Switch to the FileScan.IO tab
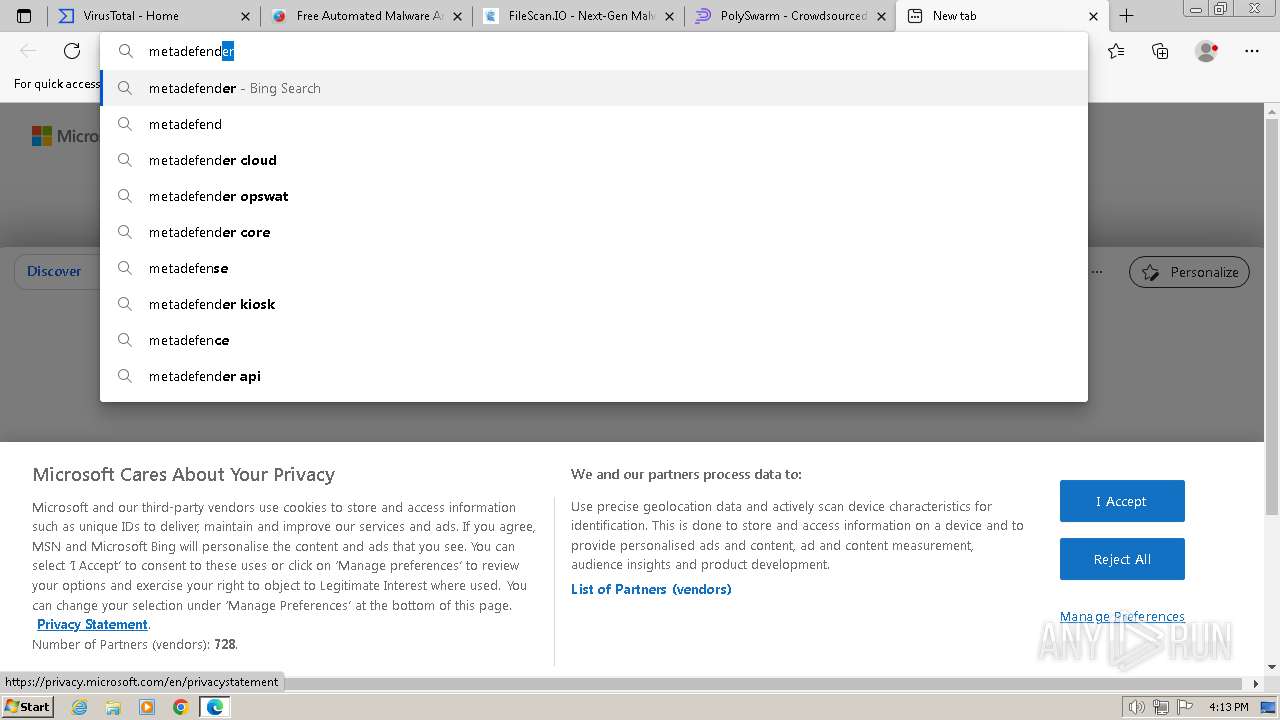 tap(578, 16)
